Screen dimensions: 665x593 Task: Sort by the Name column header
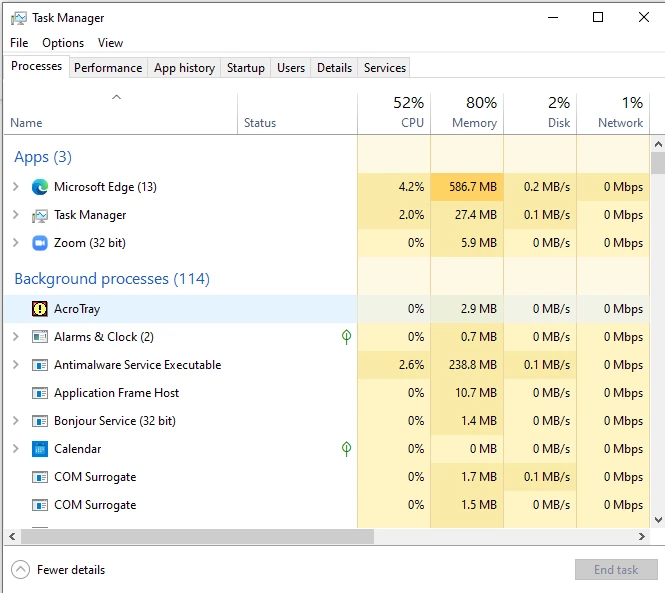tap(120, 114)
